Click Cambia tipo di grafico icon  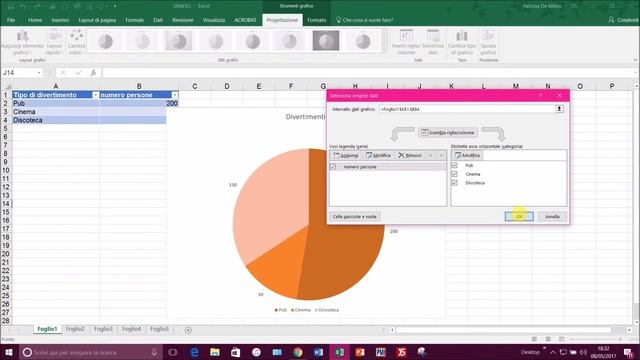pyautogui.click(x=462, y=42)
